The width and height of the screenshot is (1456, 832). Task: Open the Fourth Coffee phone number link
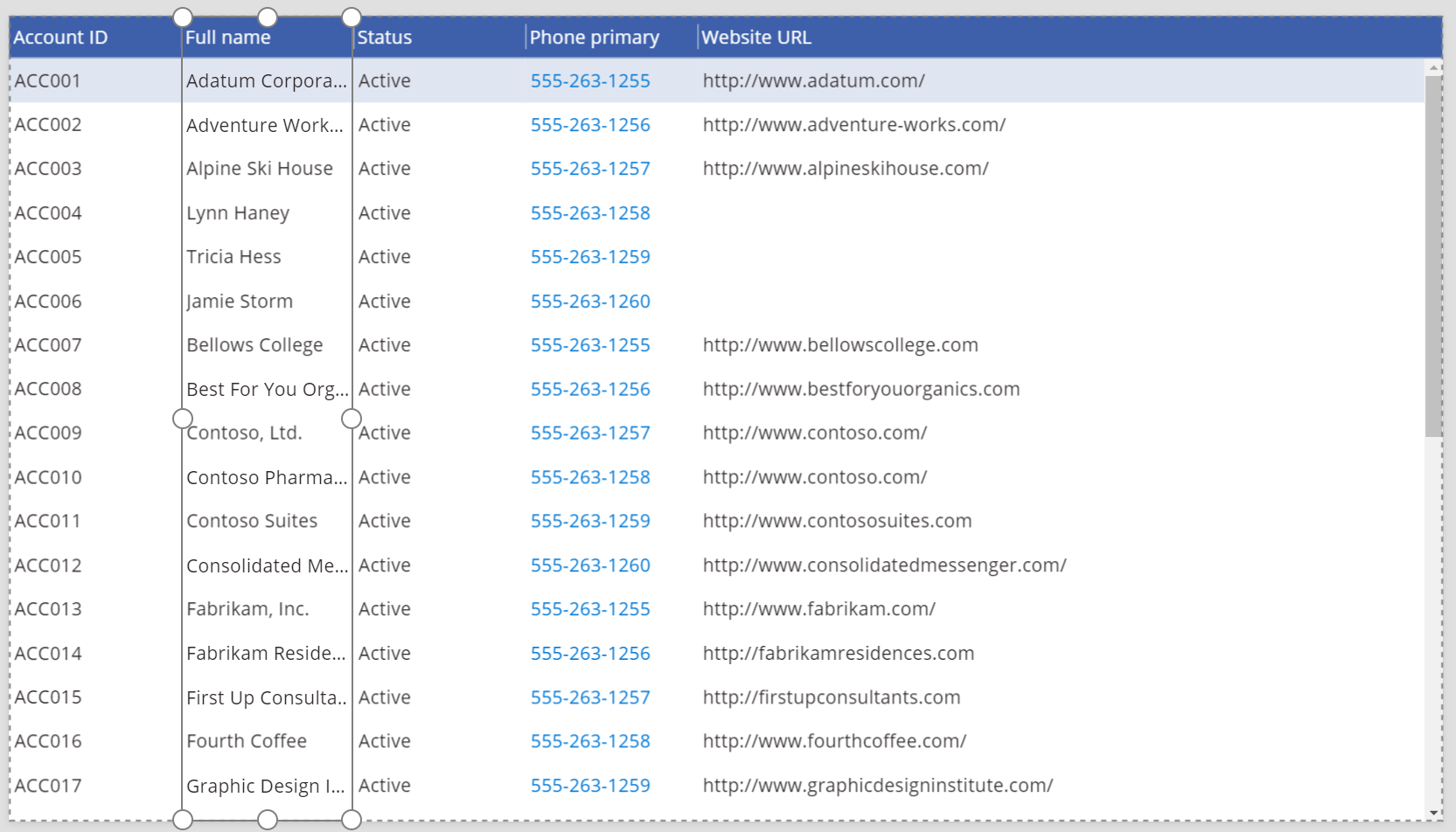(590, 741)
